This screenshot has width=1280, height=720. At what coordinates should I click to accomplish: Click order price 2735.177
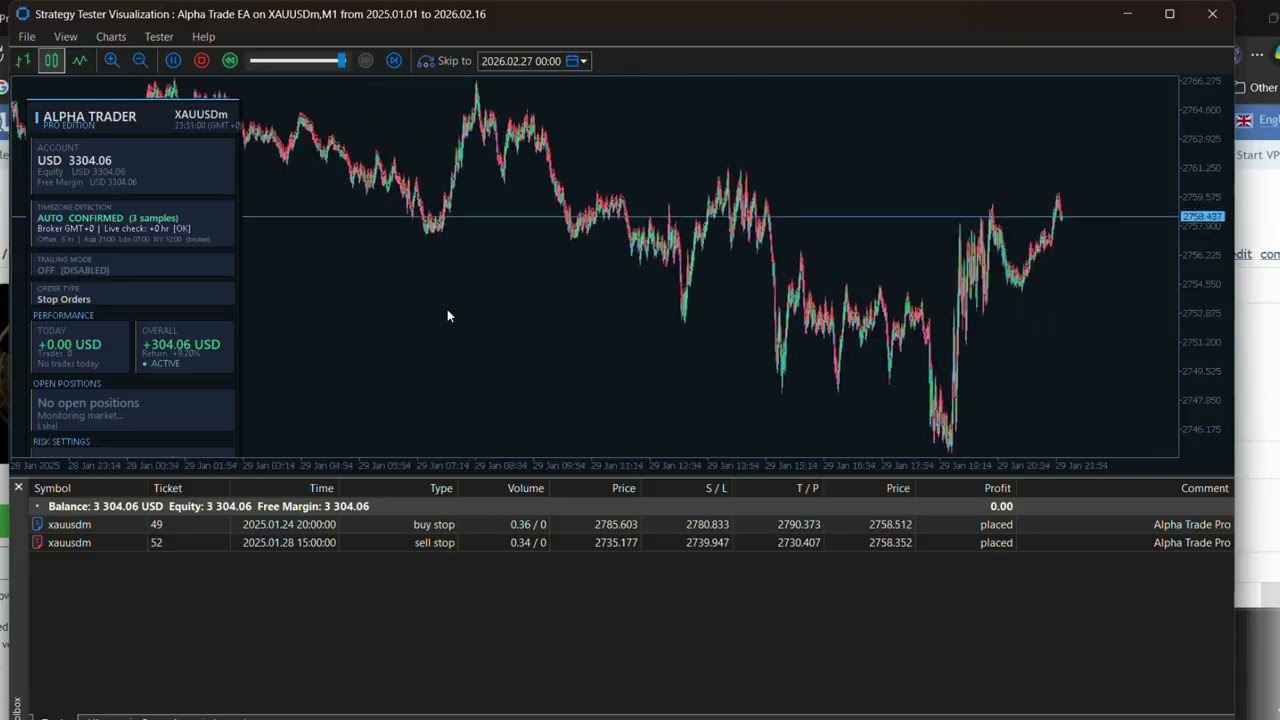point(615,542)
